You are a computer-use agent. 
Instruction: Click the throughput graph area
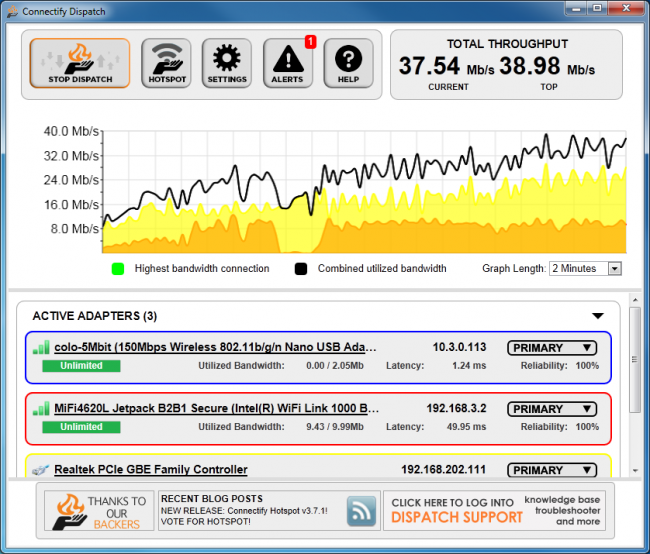click(x=364, y=192)
